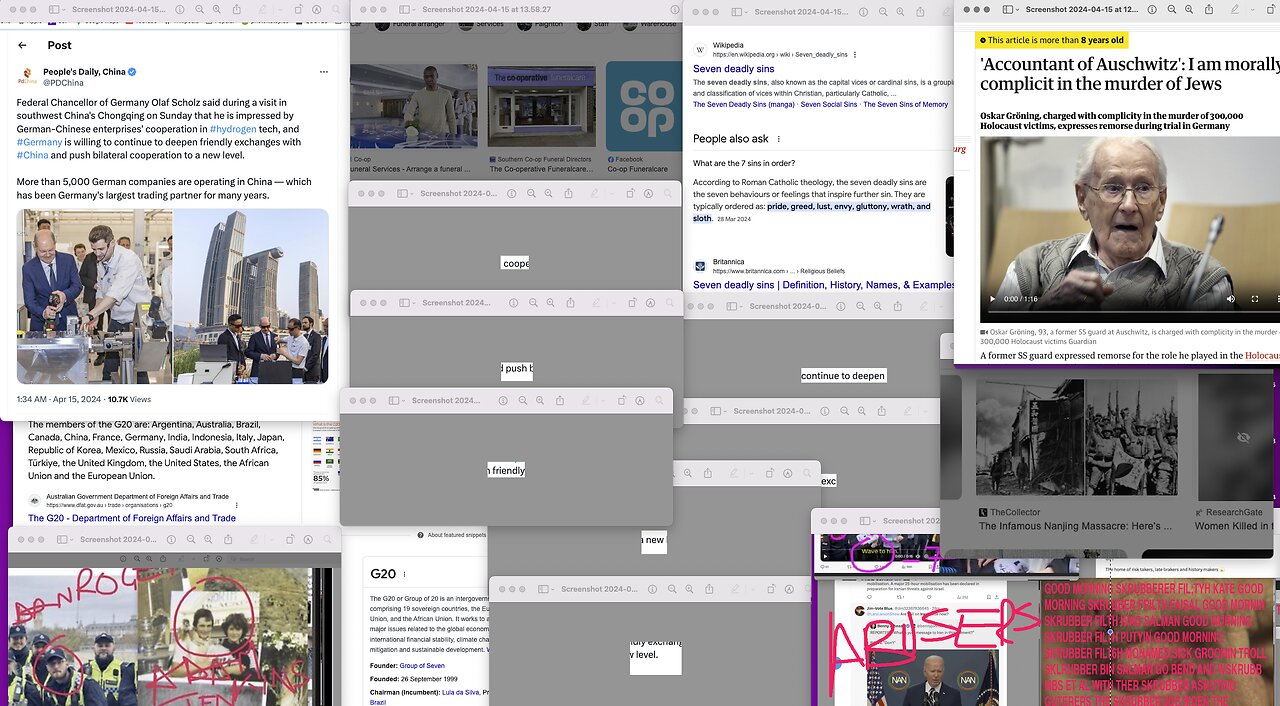Share the 'coope' snippet window image
The image size is (1280, 706).
click(x=568, y=193)
